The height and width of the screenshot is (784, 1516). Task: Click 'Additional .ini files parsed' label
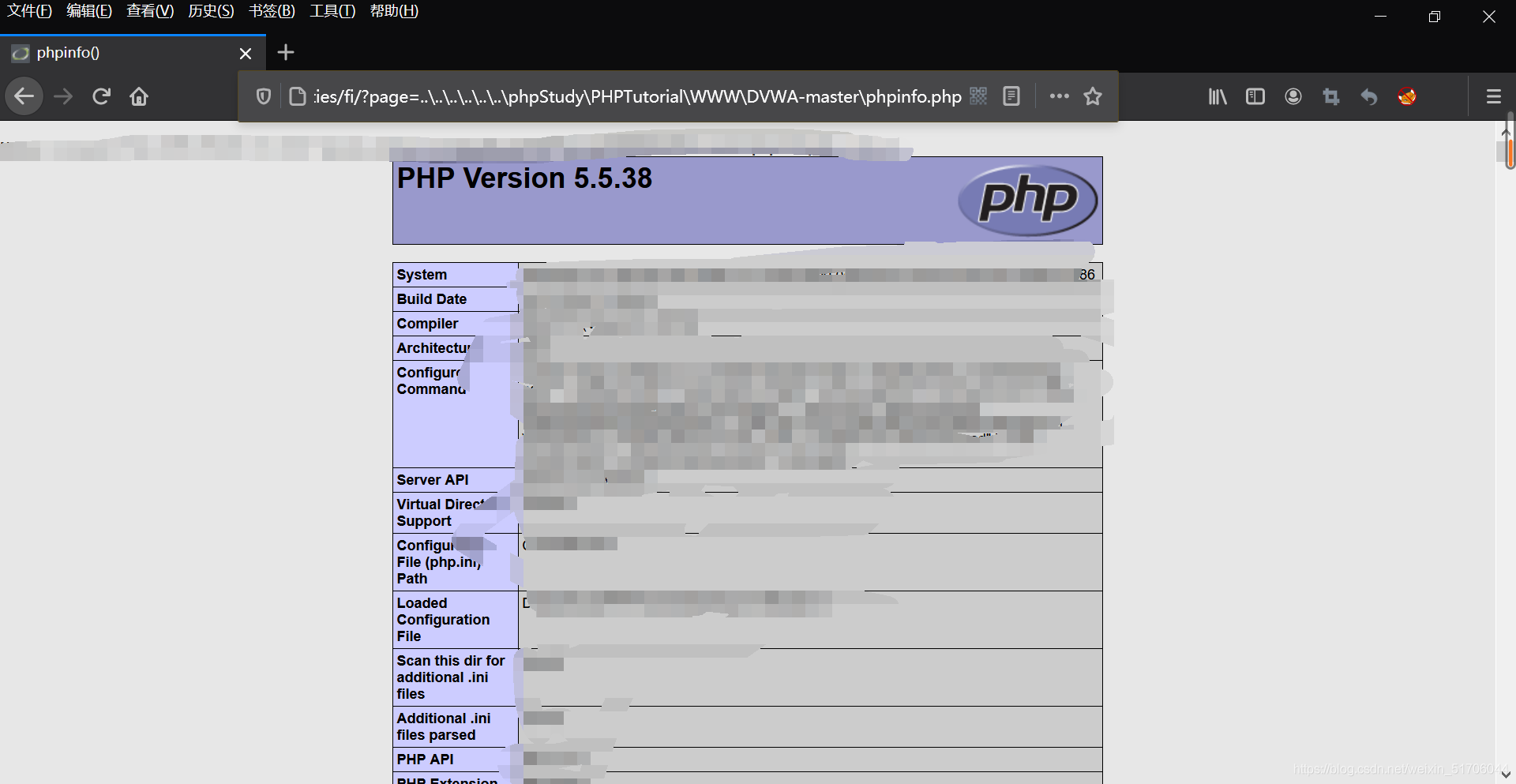point(444,727)
